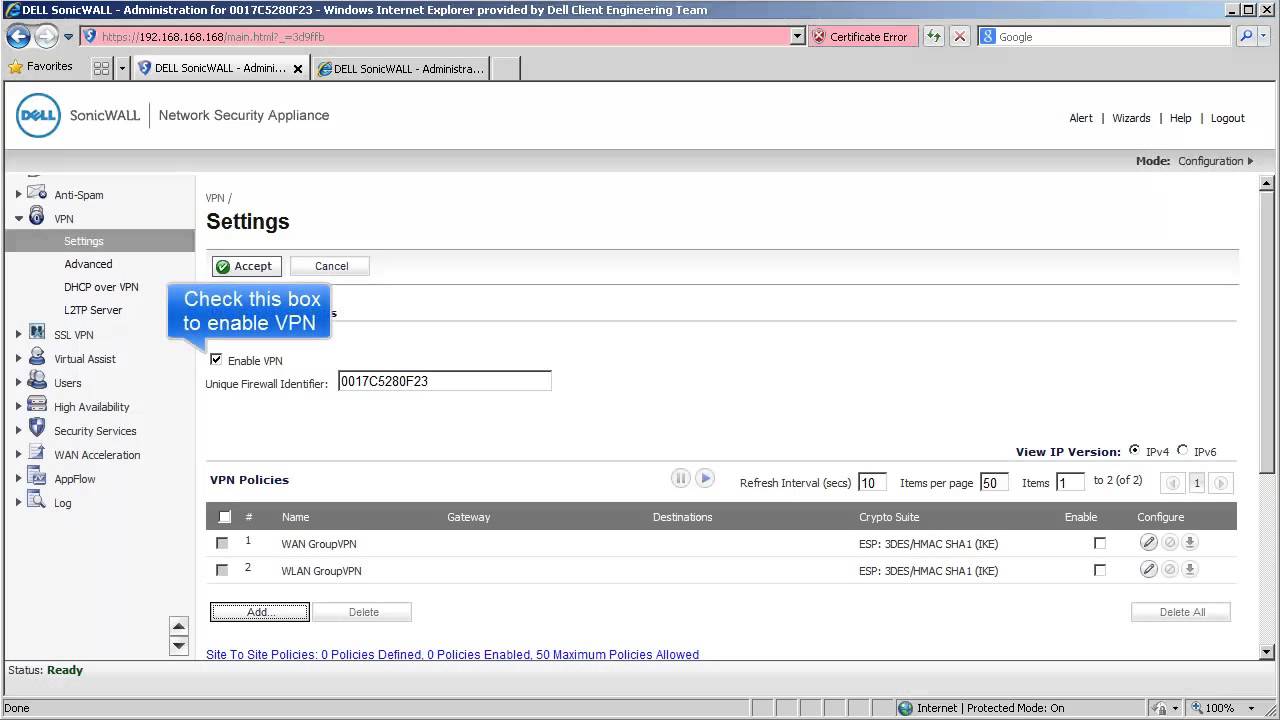Open the Advanced VPN page
Viewport: 1280px width, 720px height.
point(88,264)
